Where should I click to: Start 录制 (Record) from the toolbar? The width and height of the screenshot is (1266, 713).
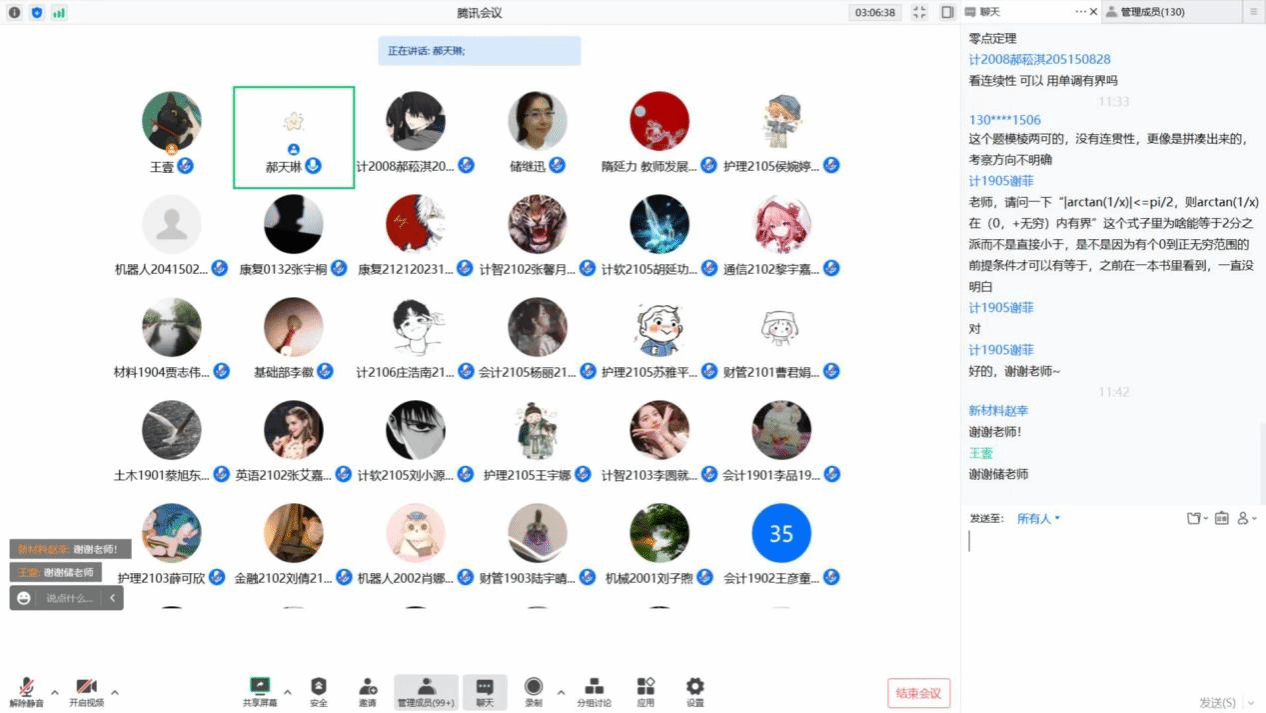[534, 688]
